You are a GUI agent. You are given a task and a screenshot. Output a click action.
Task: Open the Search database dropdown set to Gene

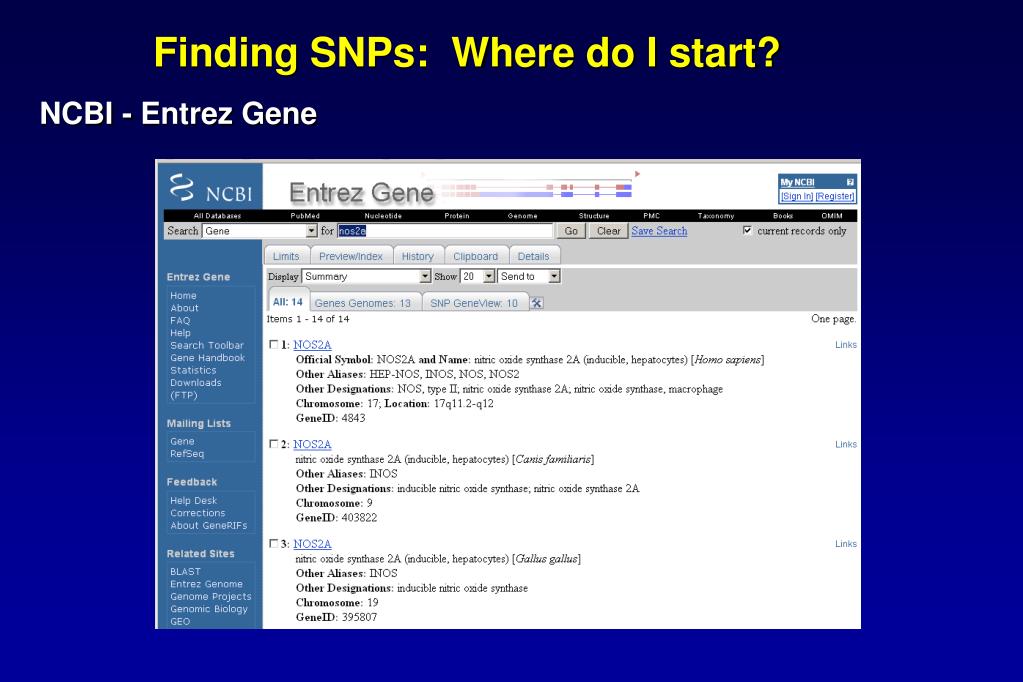(x=260, y=231)
